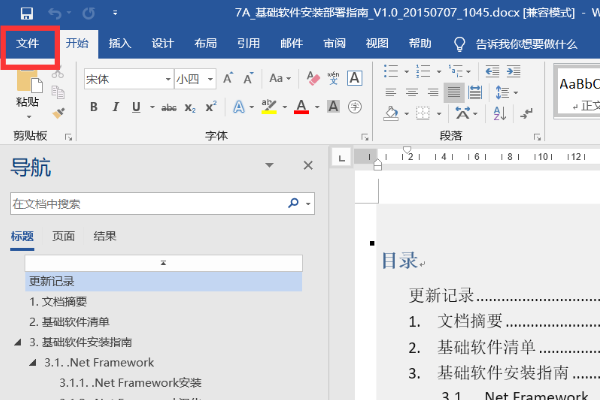Switch to the 邮件 ribbon tab

292,43
